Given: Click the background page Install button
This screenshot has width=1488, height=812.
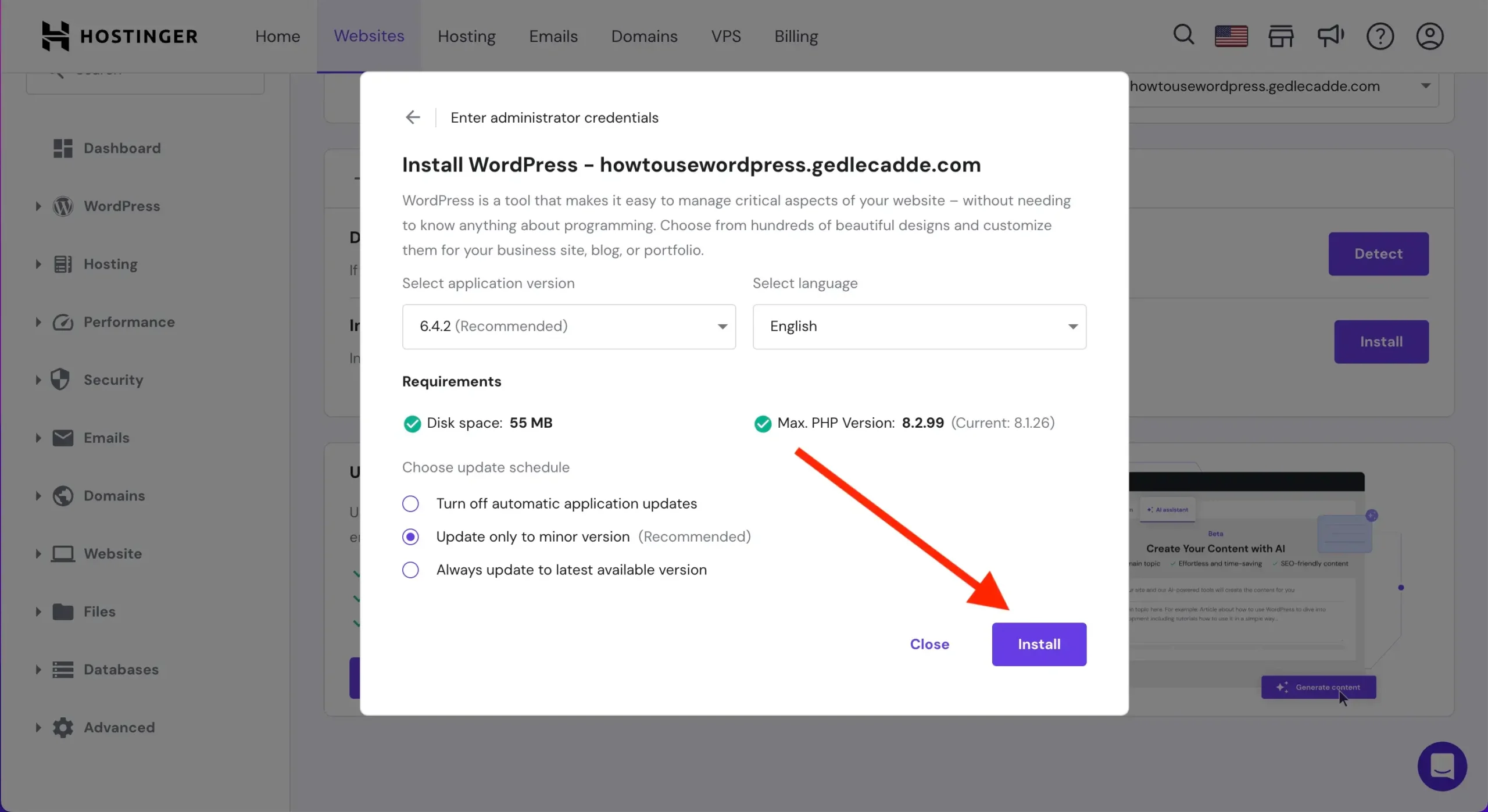Looking at the screenshot, I should click(x=1381, y=342).
